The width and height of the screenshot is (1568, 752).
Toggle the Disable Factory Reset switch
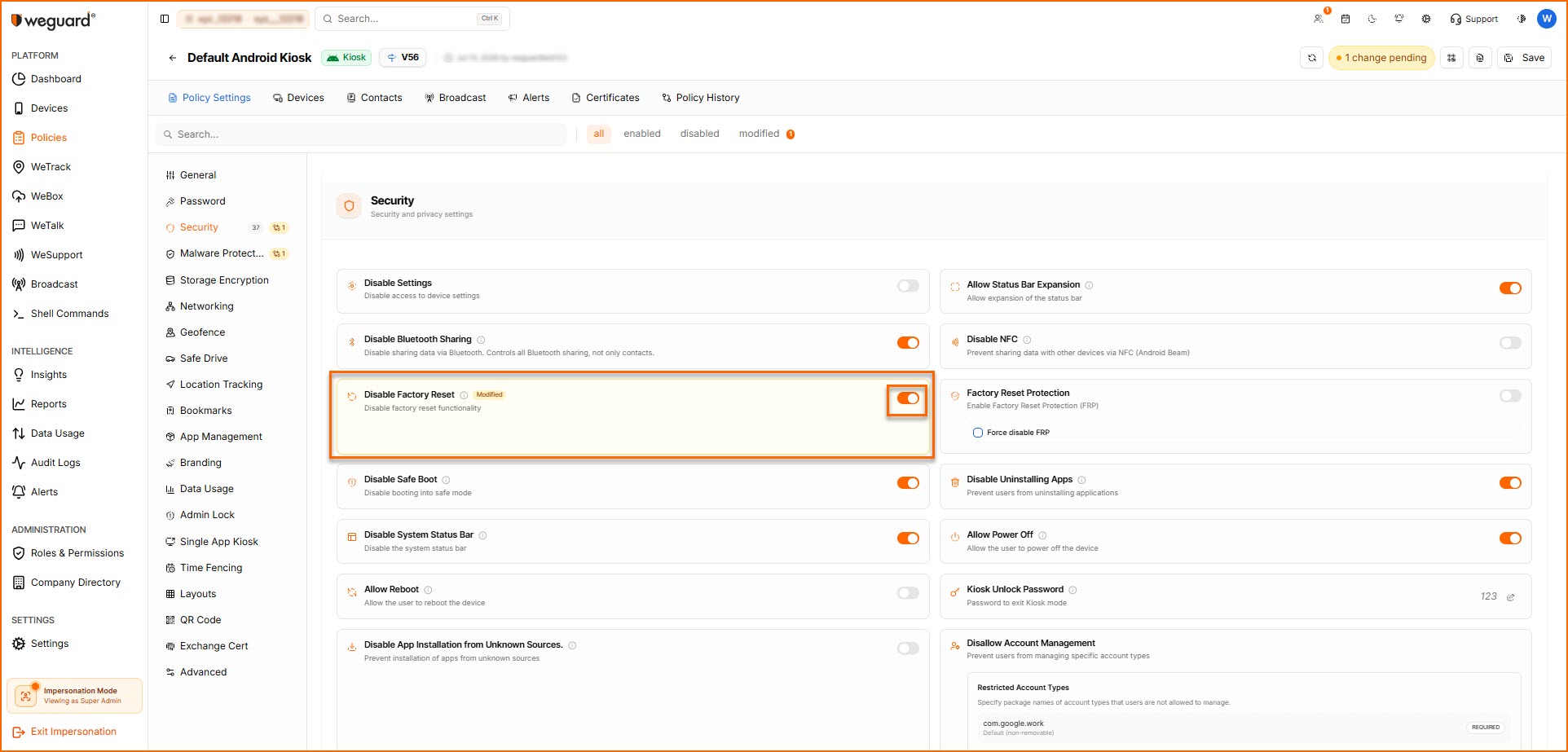click(x=908, y=398)
